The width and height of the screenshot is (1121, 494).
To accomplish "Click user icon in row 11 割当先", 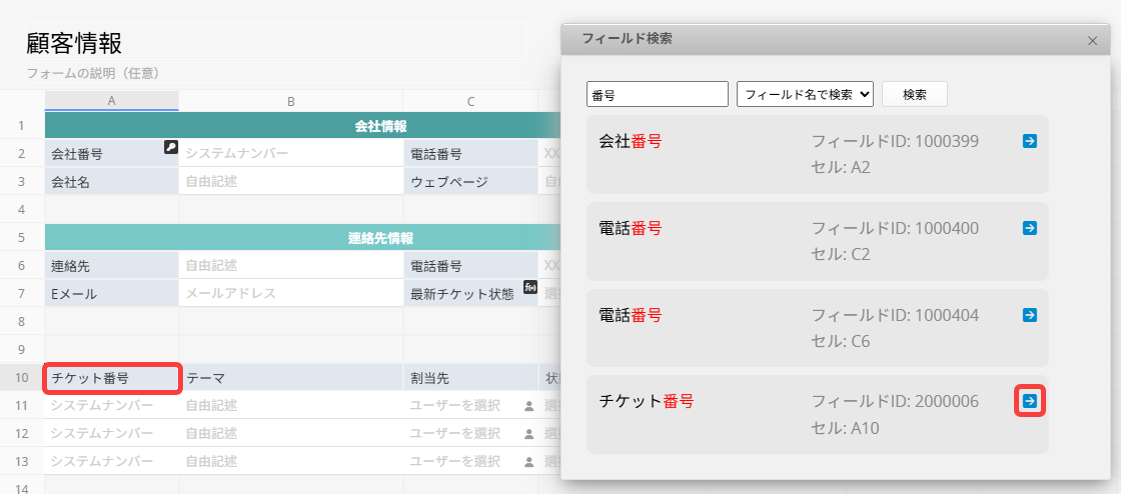I will [x=529, y=406].
